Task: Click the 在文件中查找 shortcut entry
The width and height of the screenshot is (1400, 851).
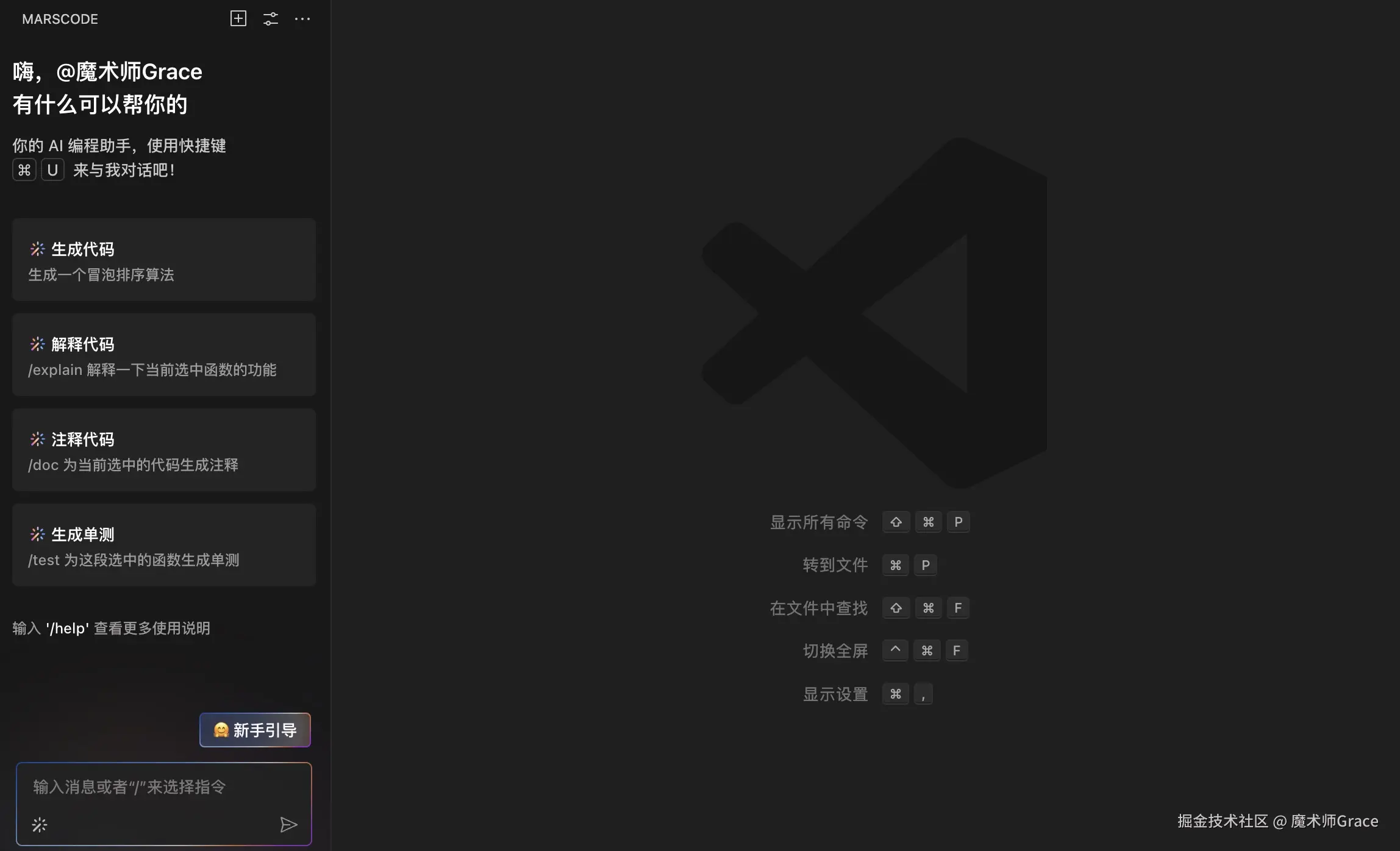Action: [818, 608]
